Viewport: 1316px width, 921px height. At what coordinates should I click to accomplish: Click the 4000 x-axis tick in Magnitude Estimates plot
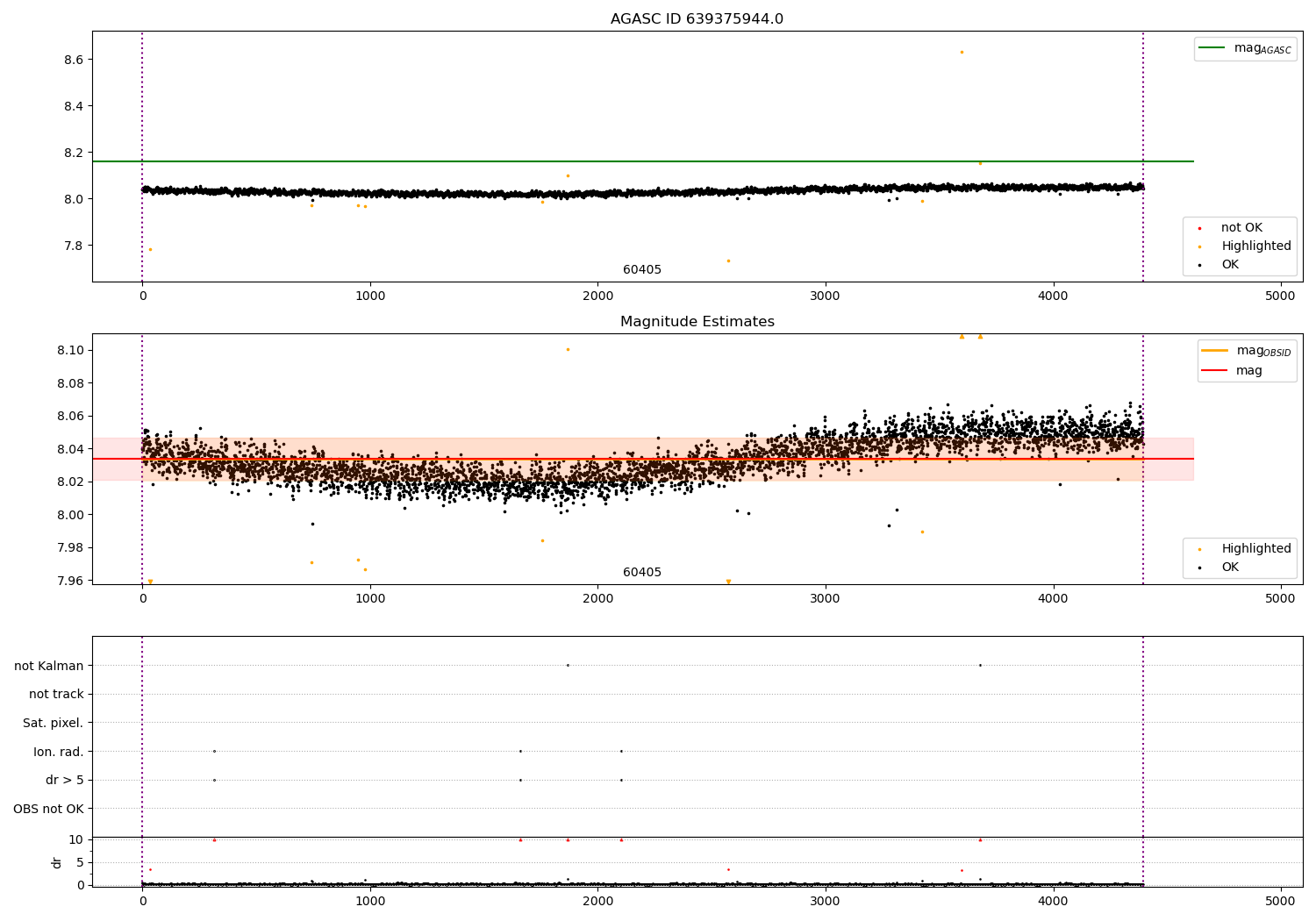pos(1053,598)
